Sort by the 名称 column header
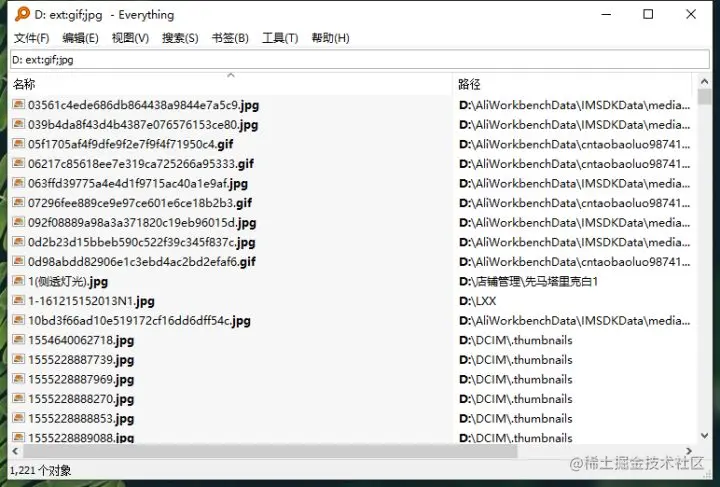Viewport: 720px width, 487px height. tap(231, 84)
